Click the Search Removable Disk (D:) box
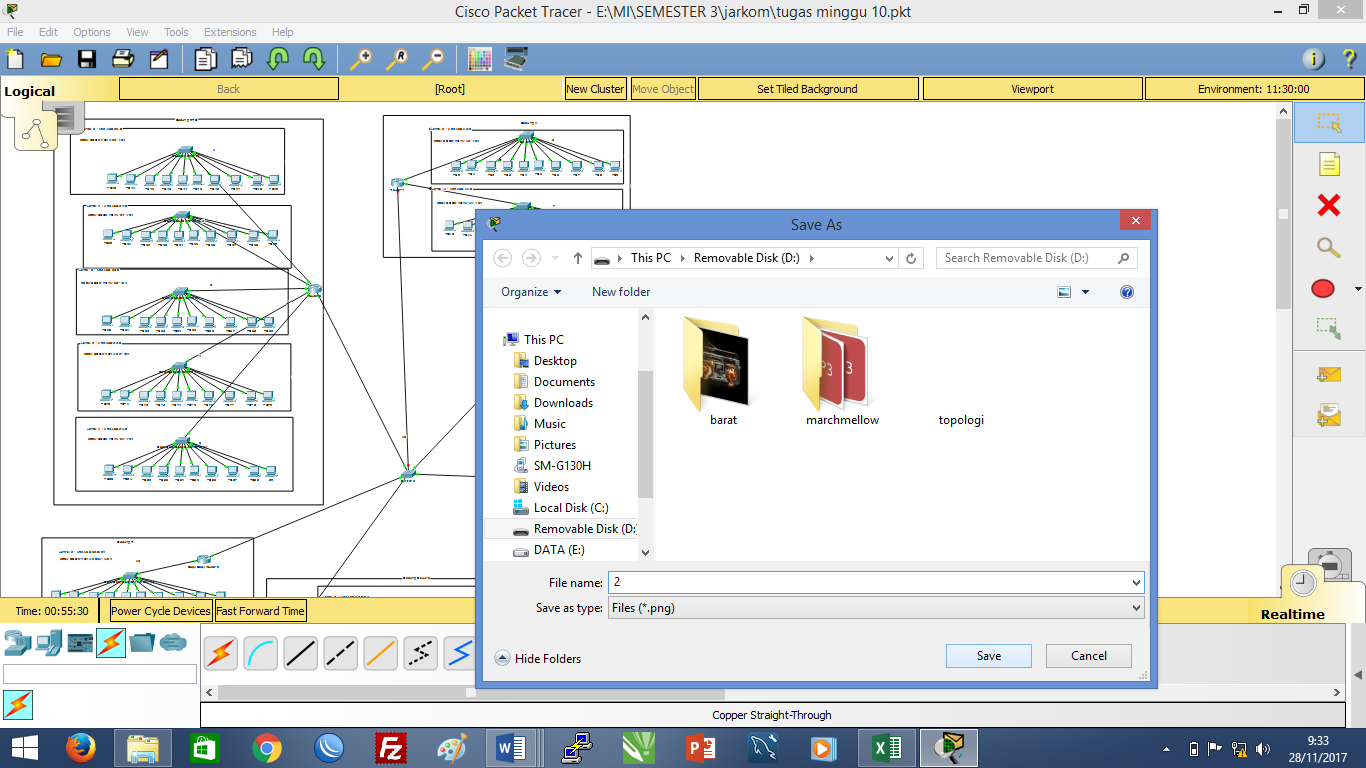 pos(1037,258)
